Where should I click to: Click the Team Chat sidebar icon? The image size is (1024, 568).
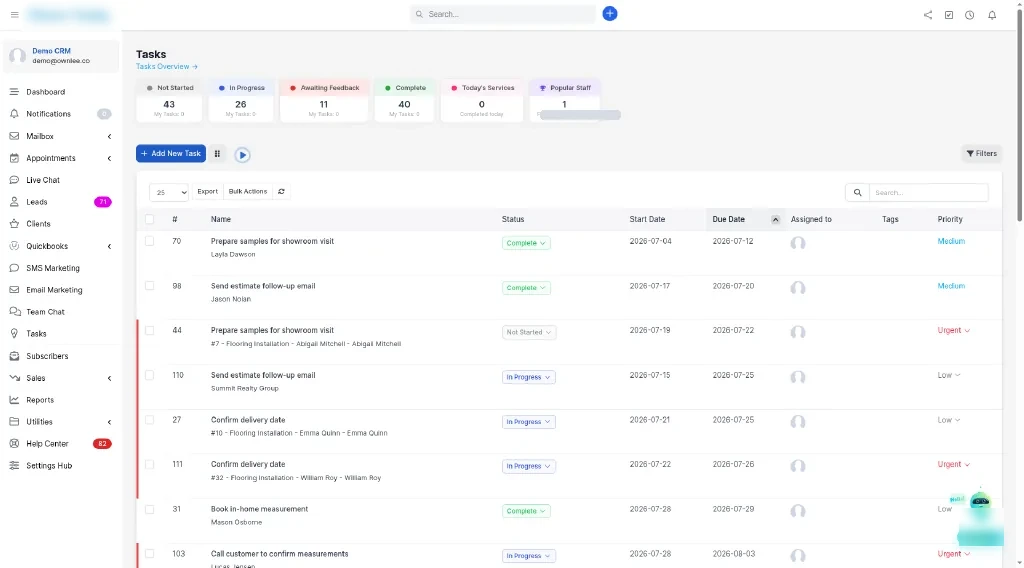14,312
